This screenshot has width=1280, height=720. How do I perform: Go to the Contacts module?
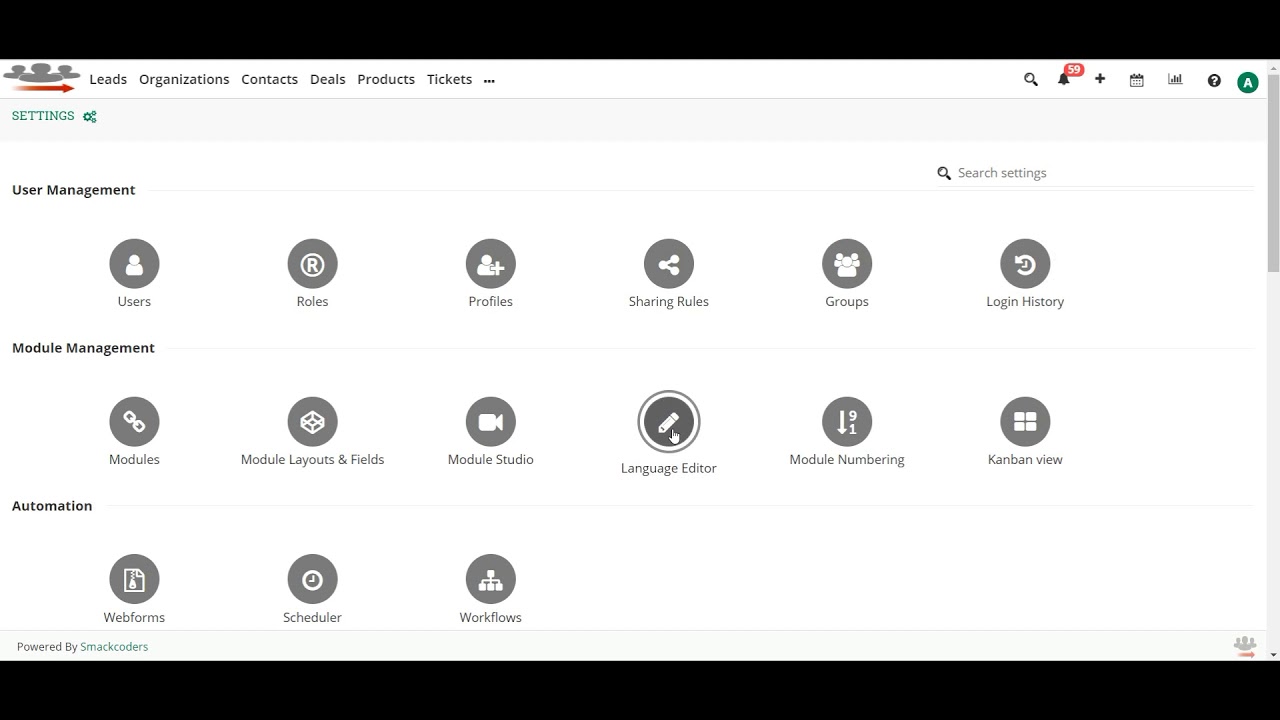[x=269, y=79]
